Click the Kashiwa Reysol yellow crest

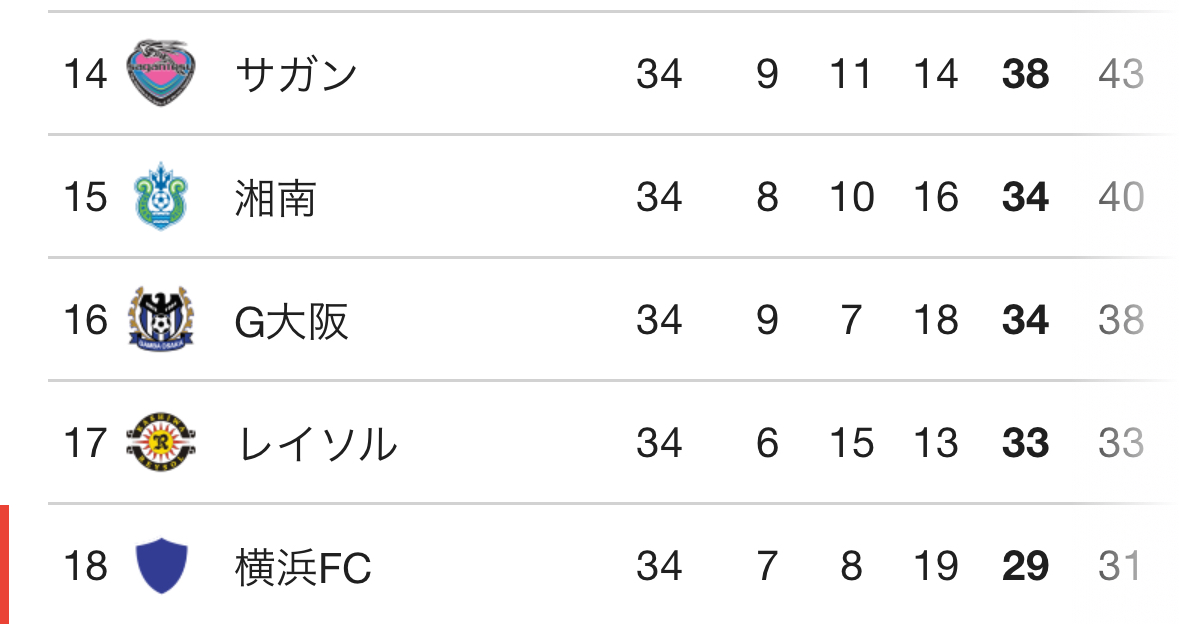tap(161, 443)
